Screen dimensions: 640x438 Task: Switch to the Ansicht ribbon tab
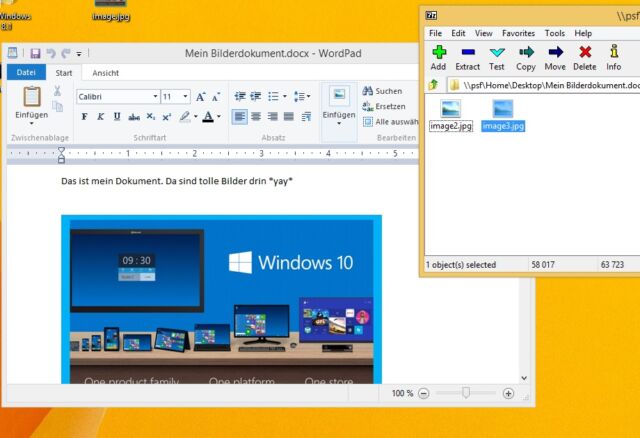106,73
